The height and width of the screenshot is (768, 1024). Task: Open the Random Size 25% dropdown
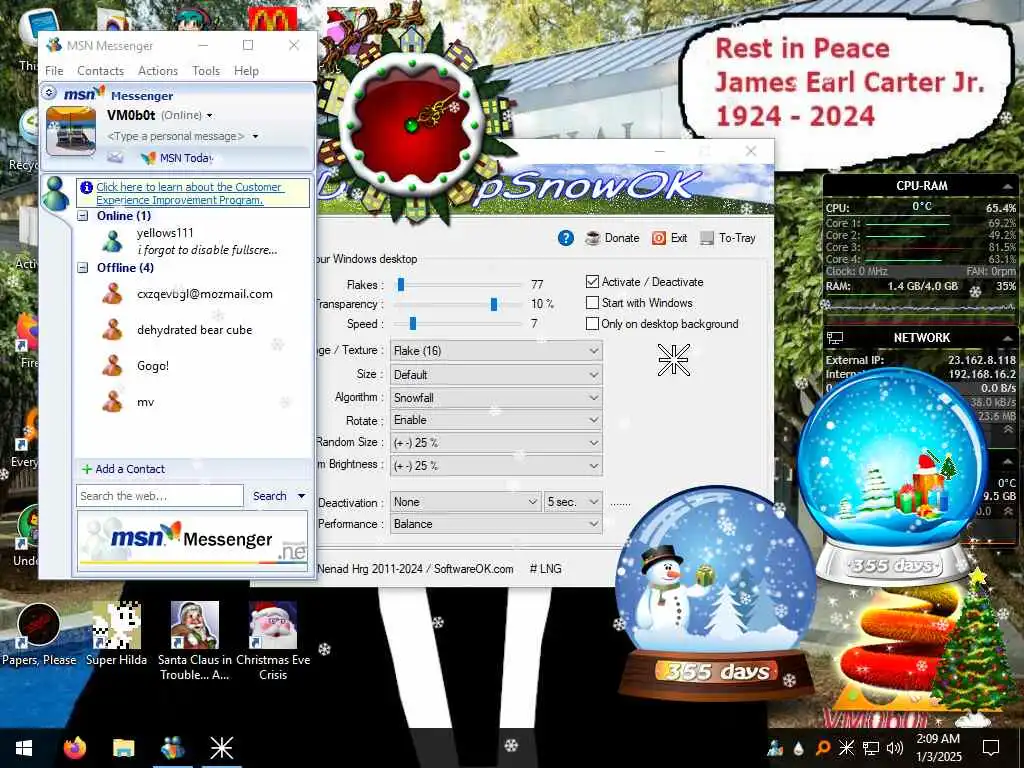[496, 443]
